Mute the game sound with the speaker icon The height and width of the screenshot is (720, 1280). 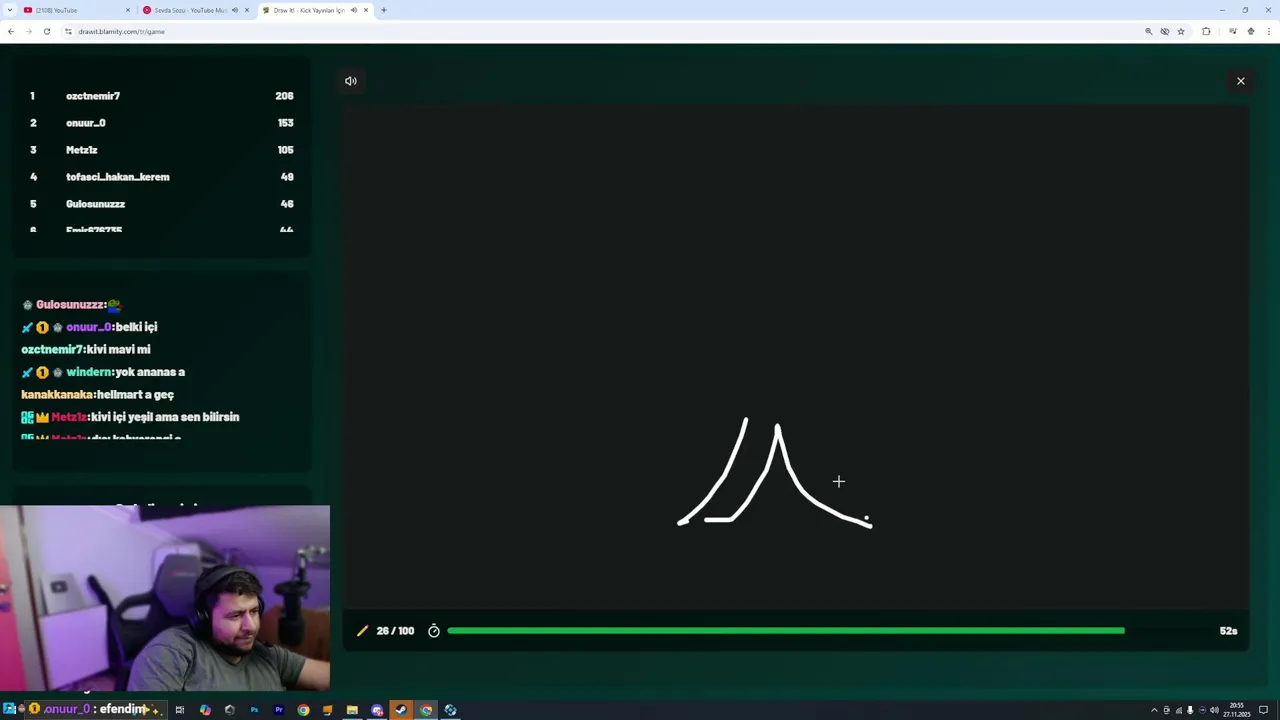coord(351,81)
